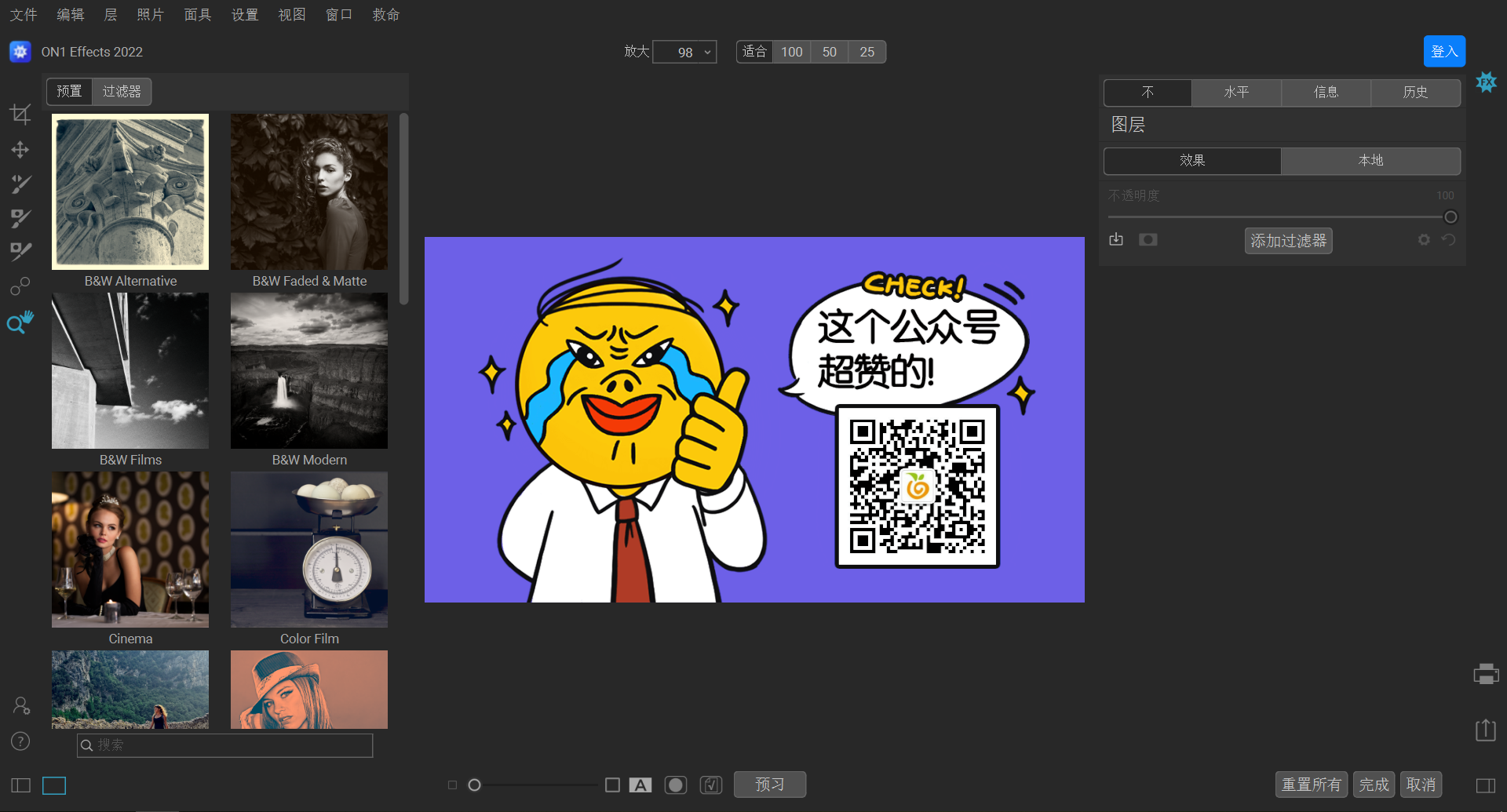Switch to single image view icon
This screenshot has width=1507, height=812.
54,785
